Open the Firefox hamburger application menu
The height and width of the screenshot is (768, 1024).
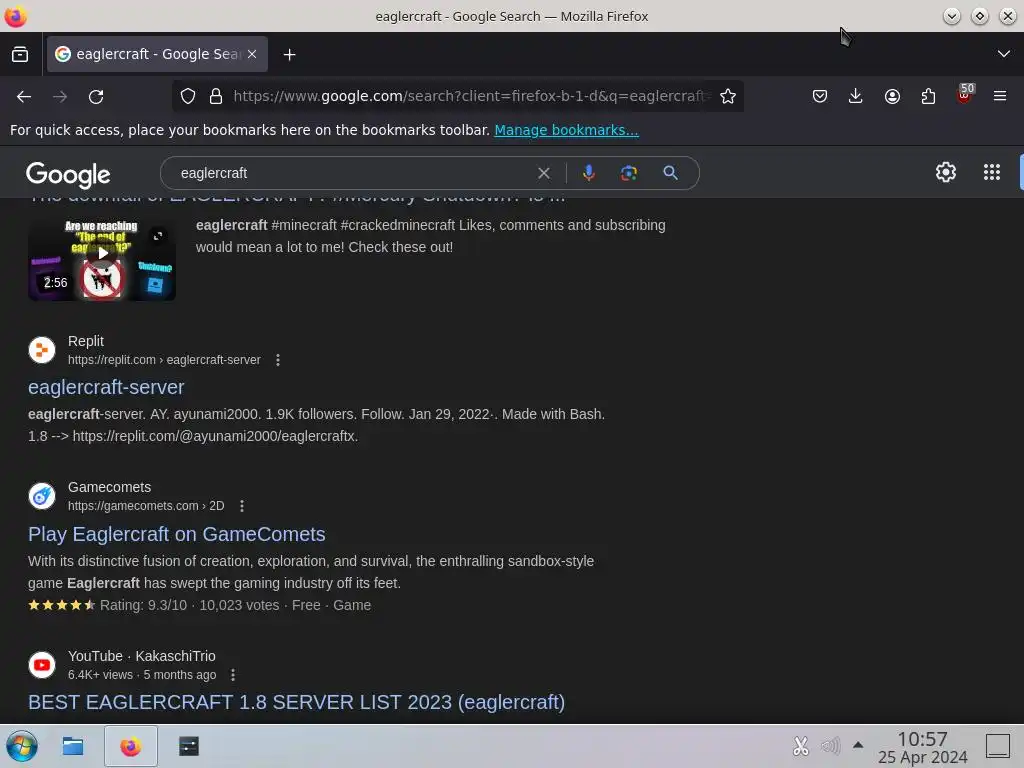1000,97
